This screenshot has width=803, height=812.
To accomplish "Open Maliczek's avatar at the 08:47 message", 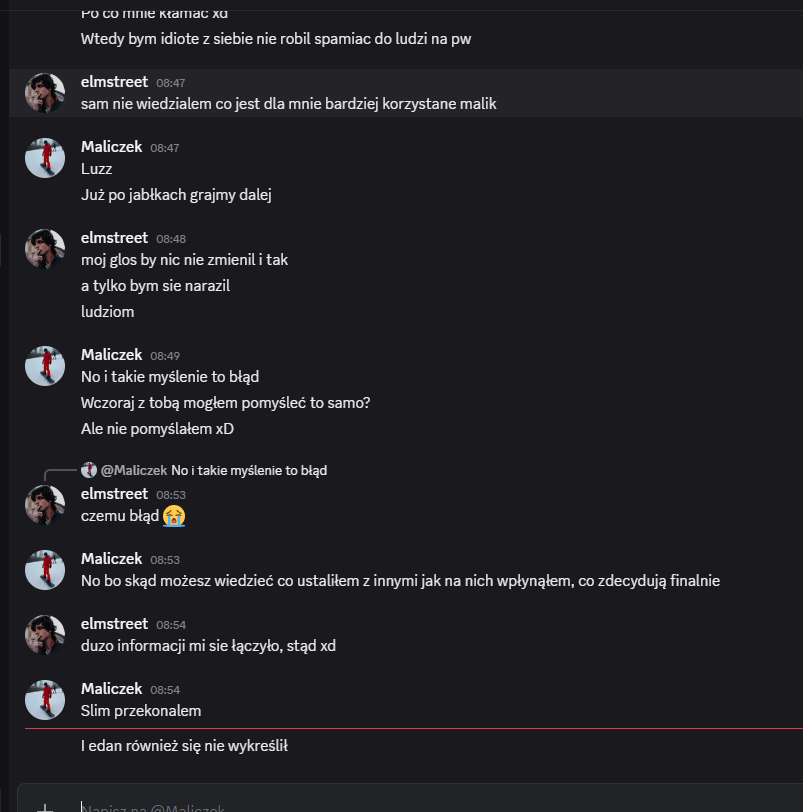I will tap(45, 158).
